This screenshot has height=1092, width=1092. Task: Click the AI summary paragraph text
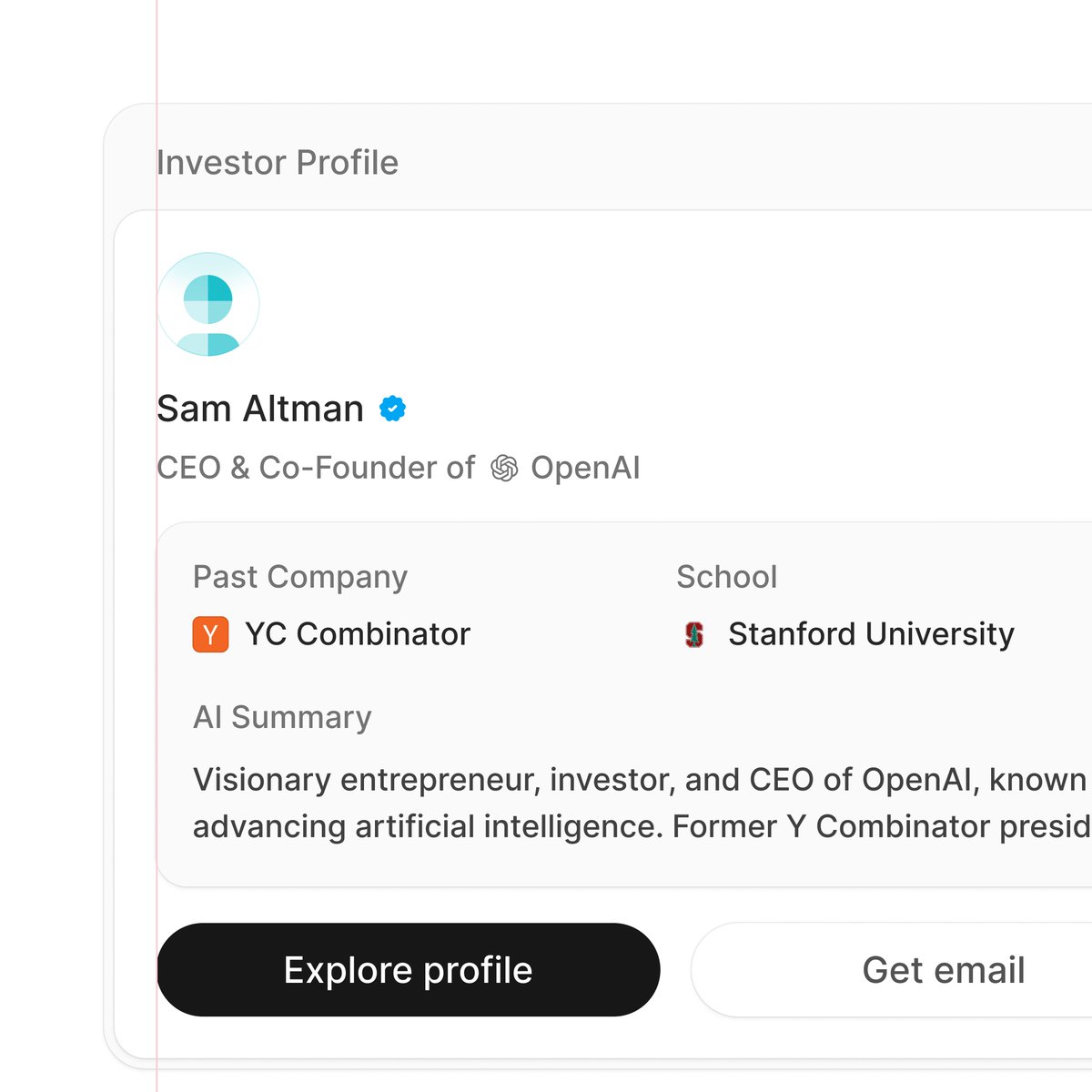(642, 803)
